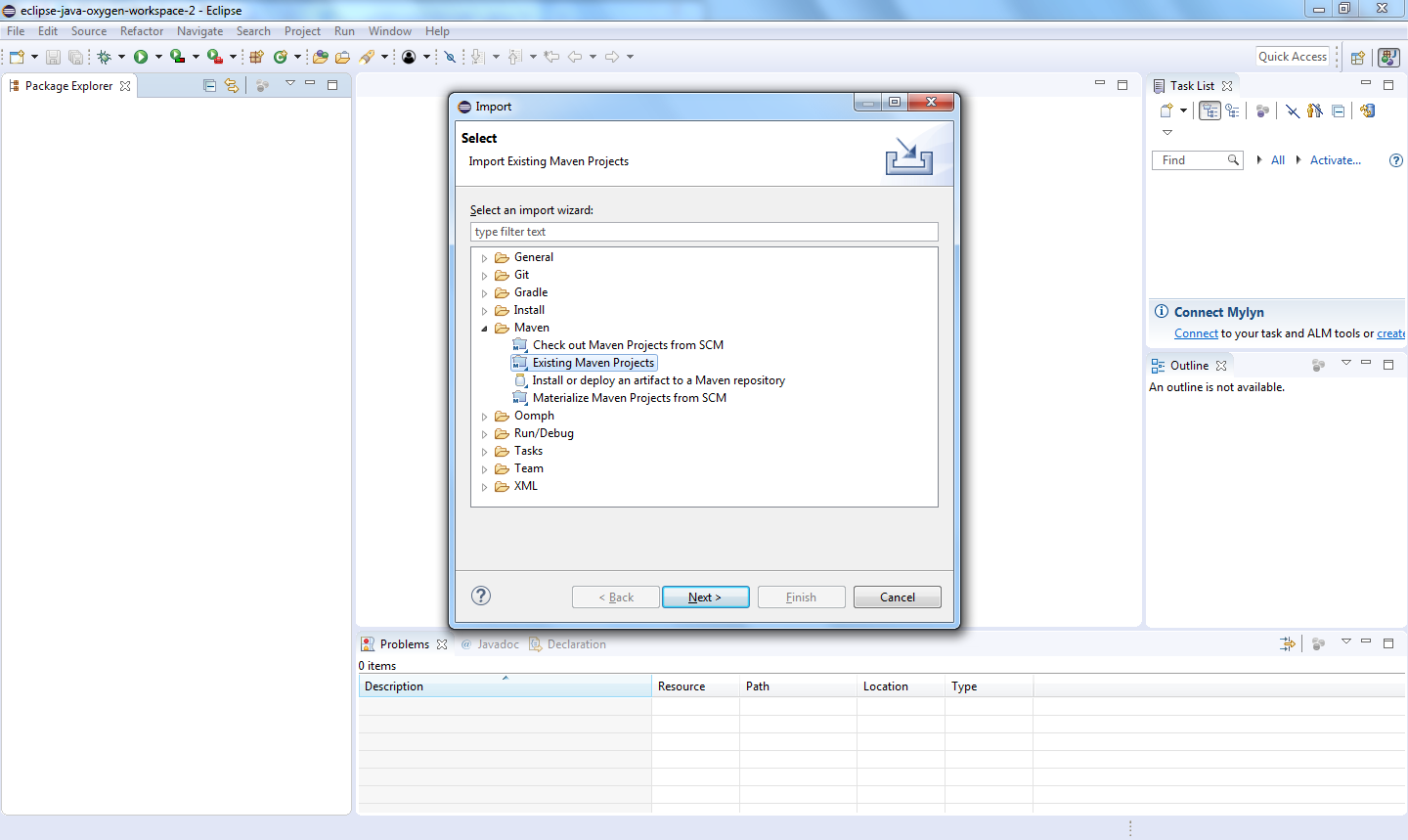This screenshot has width=1408, height=840.
Task: Open the Navigate menu
Action: click(200, 31)
